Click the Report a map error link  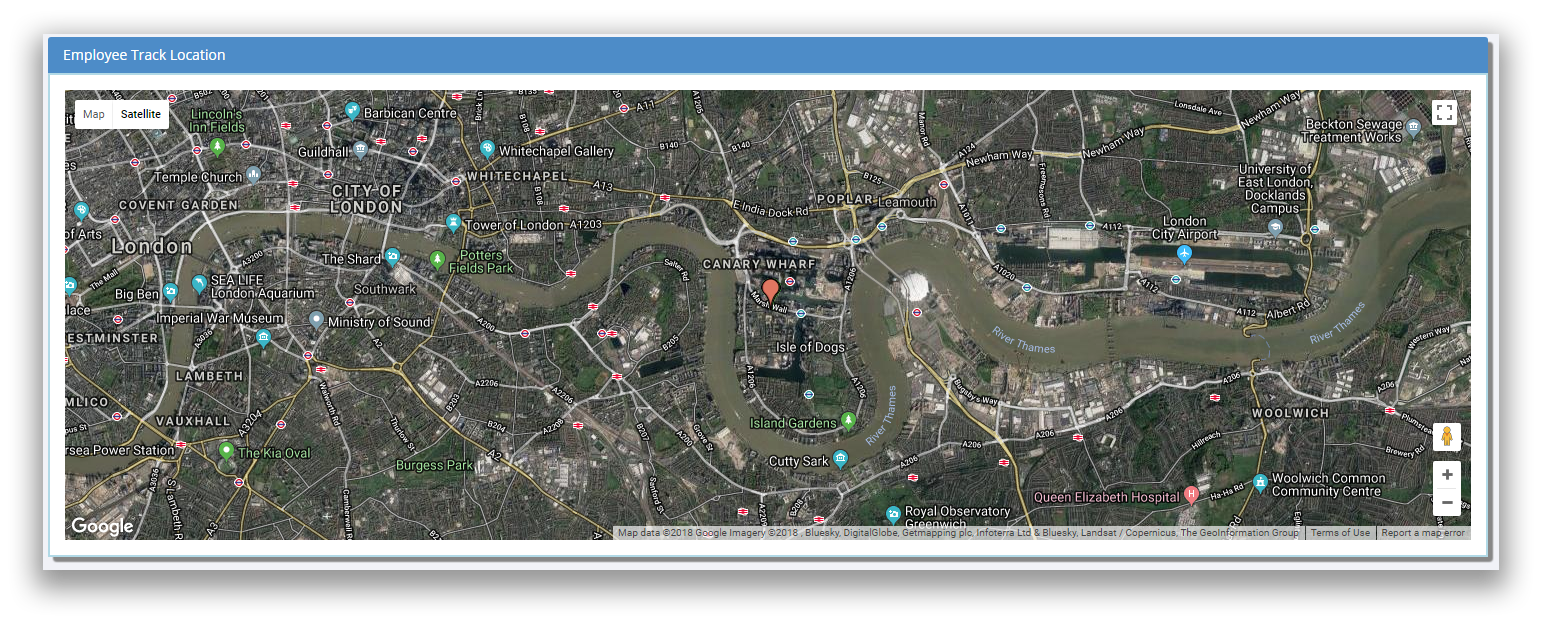(x=1422, y=533)
